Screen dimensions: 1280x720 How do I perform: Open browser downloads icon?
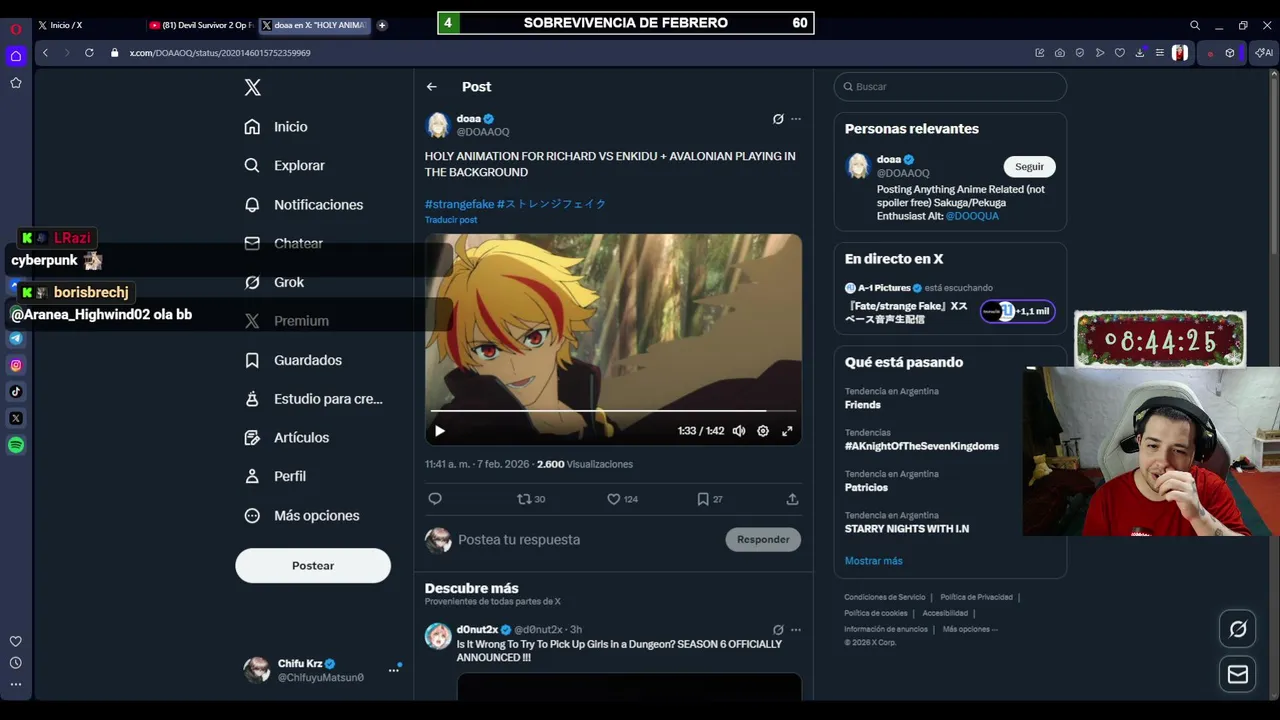(x=1140, y=53)
